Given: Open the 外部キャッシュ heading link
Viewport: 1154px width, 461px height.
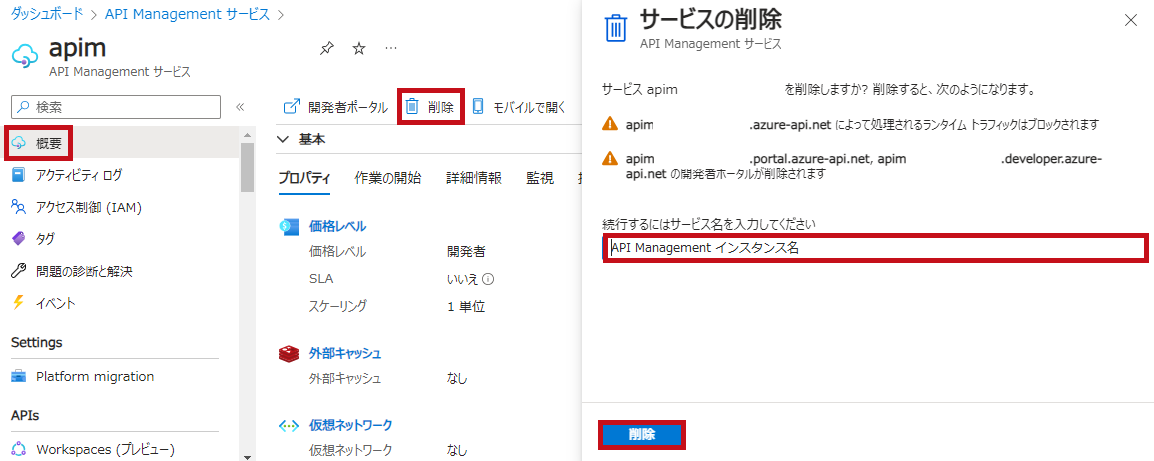Looking at the screenshot, I should point(345,353).
